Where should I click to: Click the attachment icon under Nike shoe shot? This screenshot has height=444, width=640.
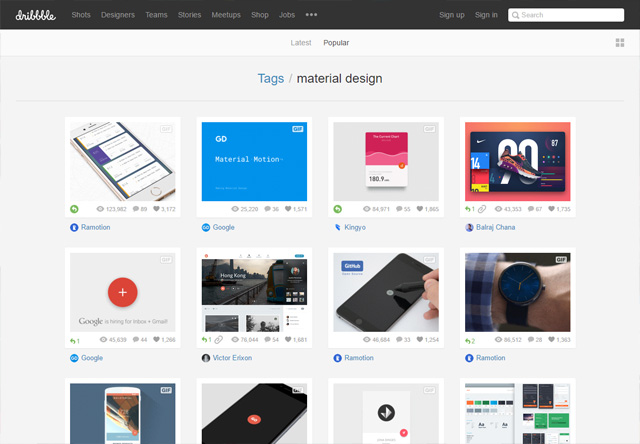482,209
